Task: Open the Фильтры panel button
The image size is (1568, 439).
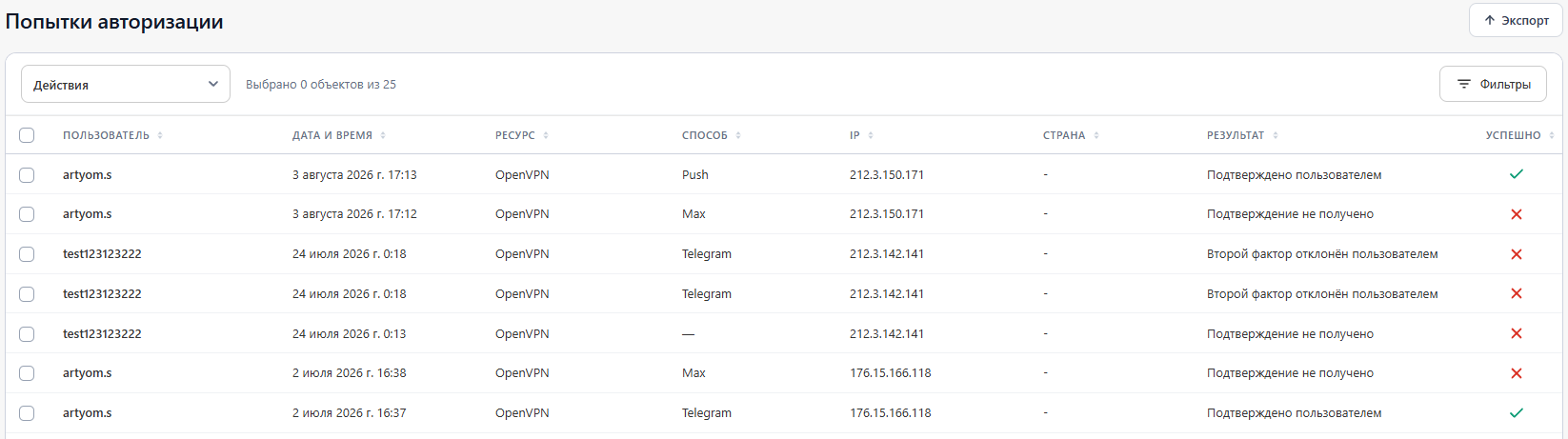Action: click(x=1493, y=84)
